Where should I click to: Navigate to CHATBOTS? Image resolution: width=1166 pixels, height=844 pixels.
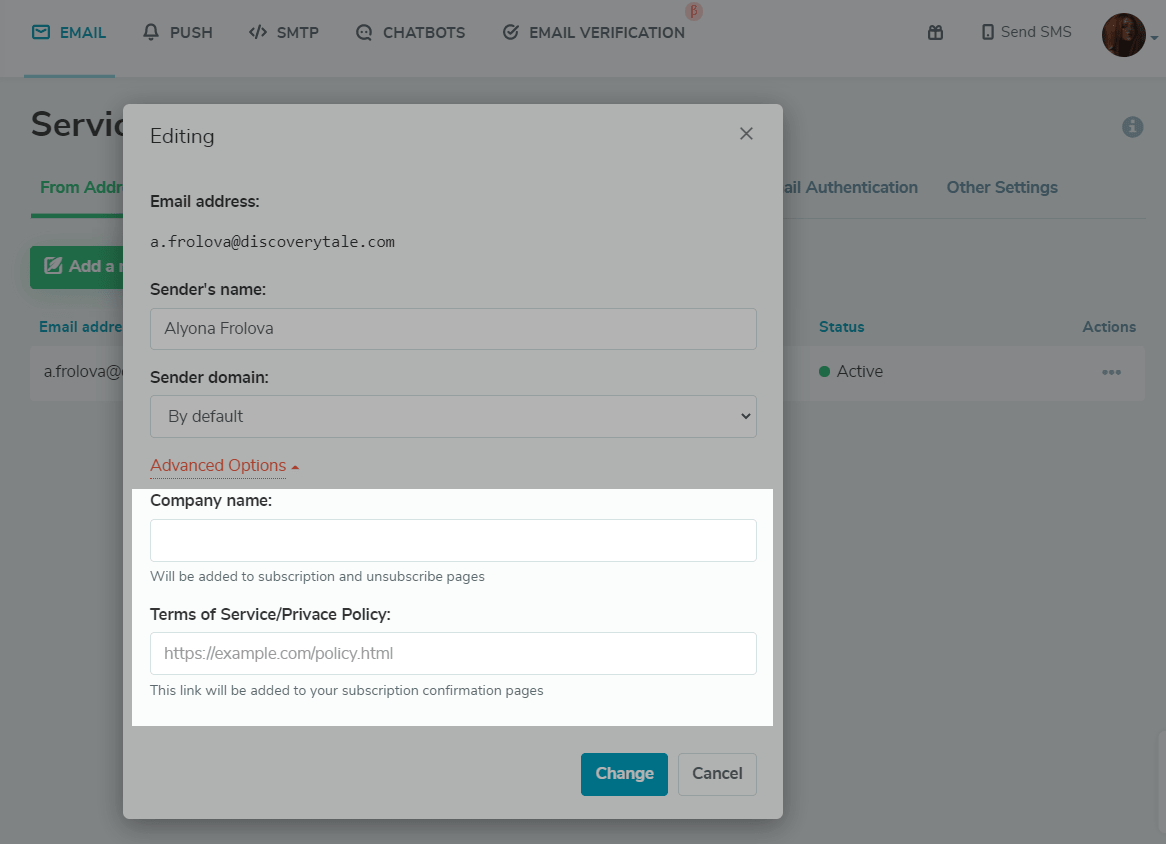(x=410, y=32)
